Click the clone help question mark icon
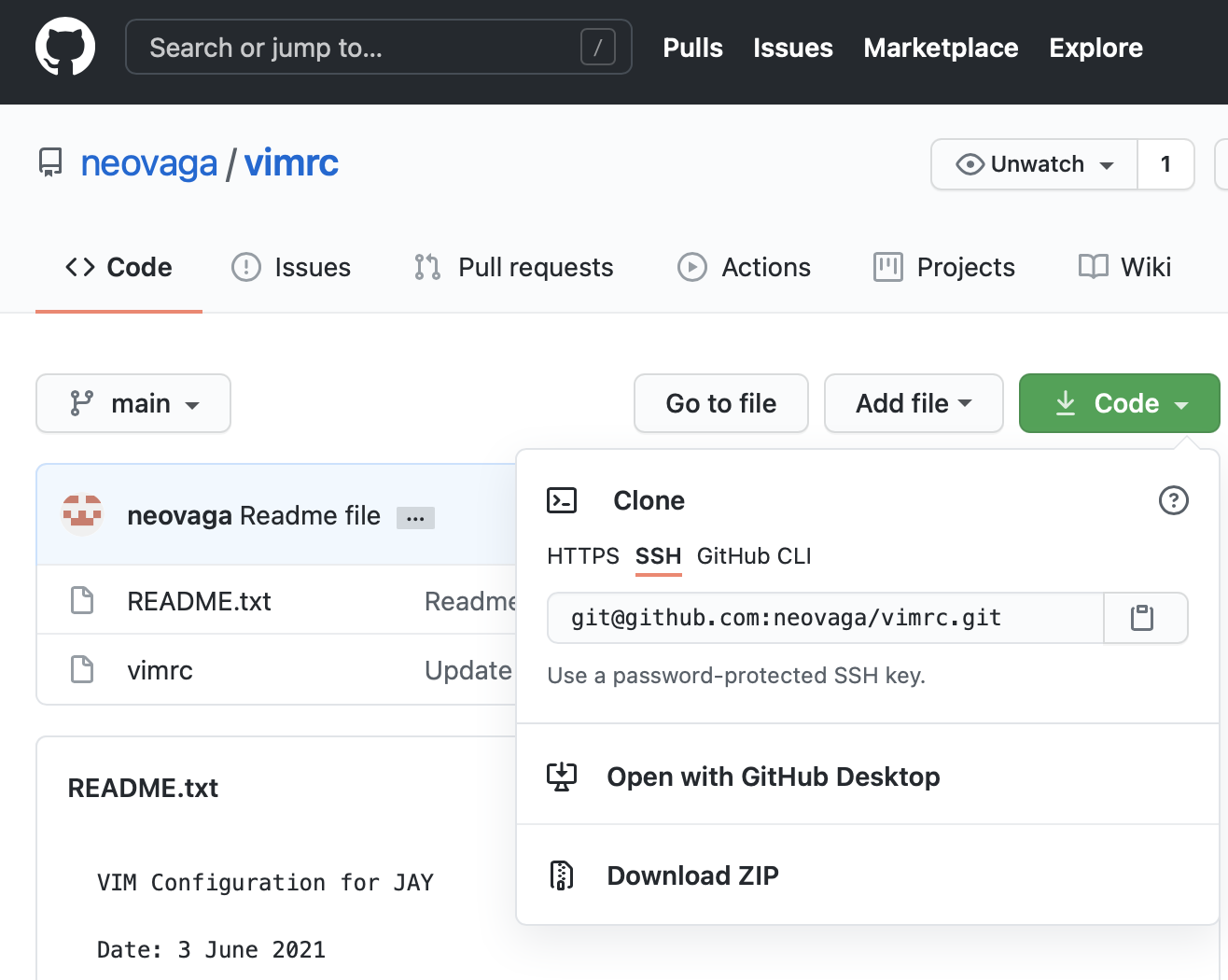Image resolution: width=1228 pixels, height=980 pixels. 1173,500
